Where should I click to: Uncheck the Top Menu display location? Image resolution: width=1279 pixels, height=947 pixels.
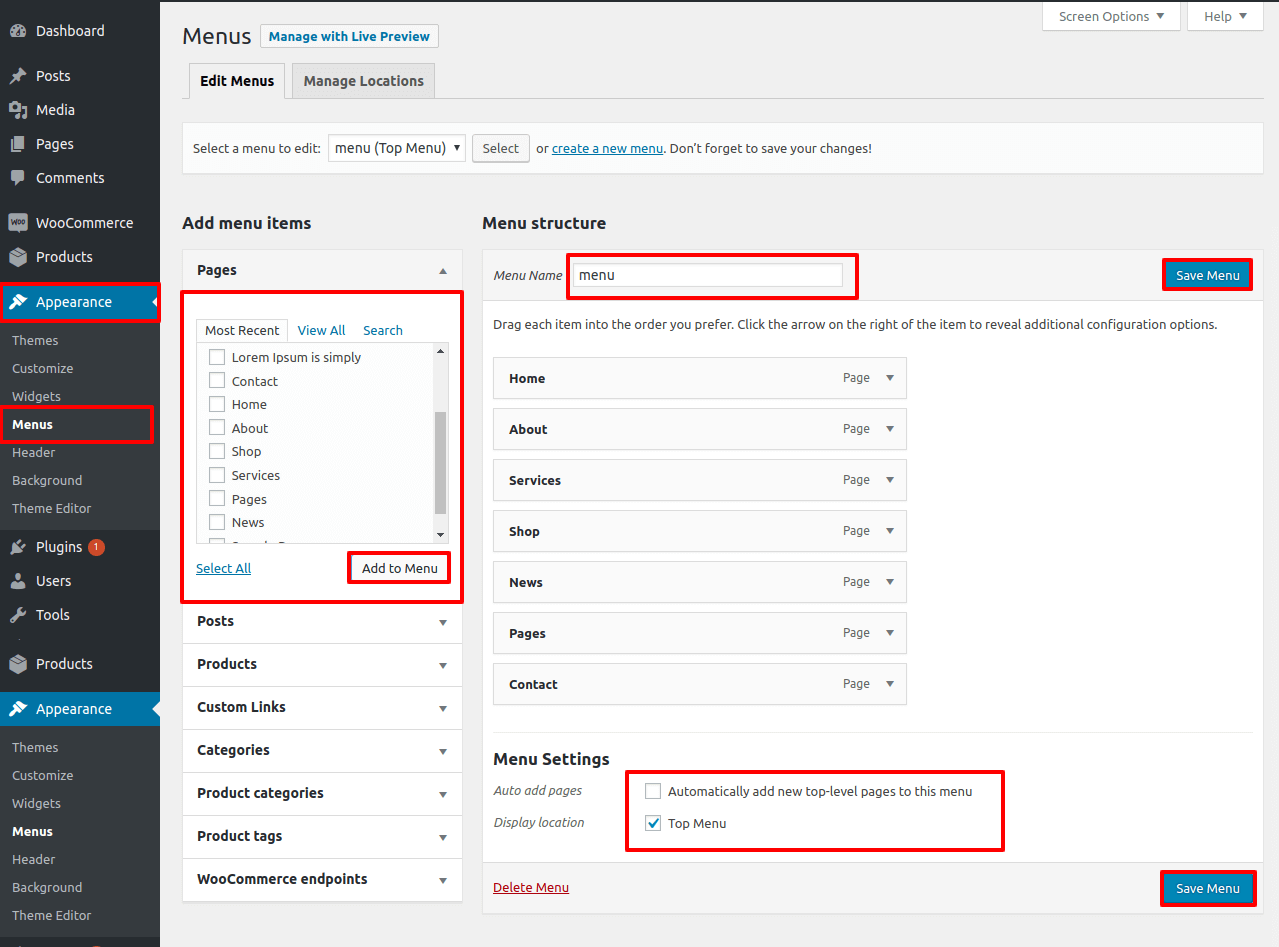tap(653, 823)
